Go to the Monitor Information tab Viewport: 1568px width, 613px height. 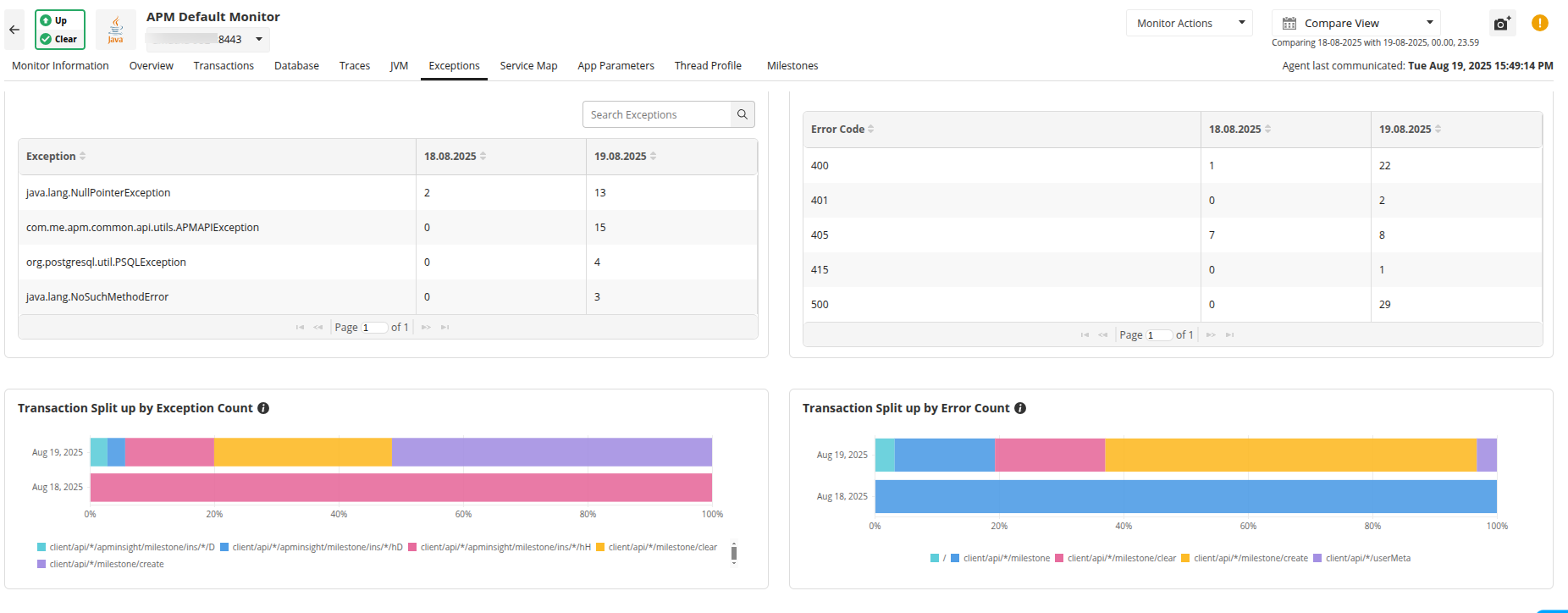(x=60, y=66)
